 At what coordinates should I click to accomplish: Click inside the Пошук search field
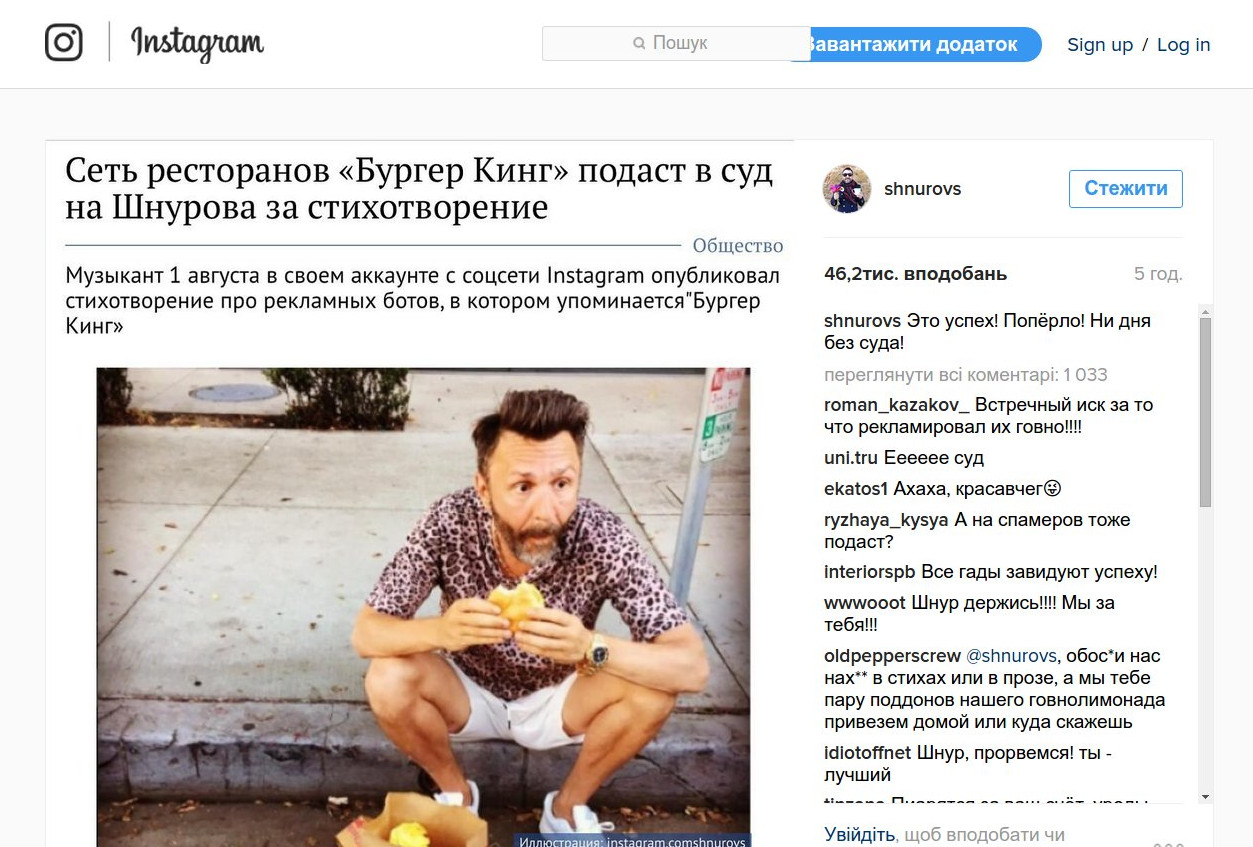676,43
